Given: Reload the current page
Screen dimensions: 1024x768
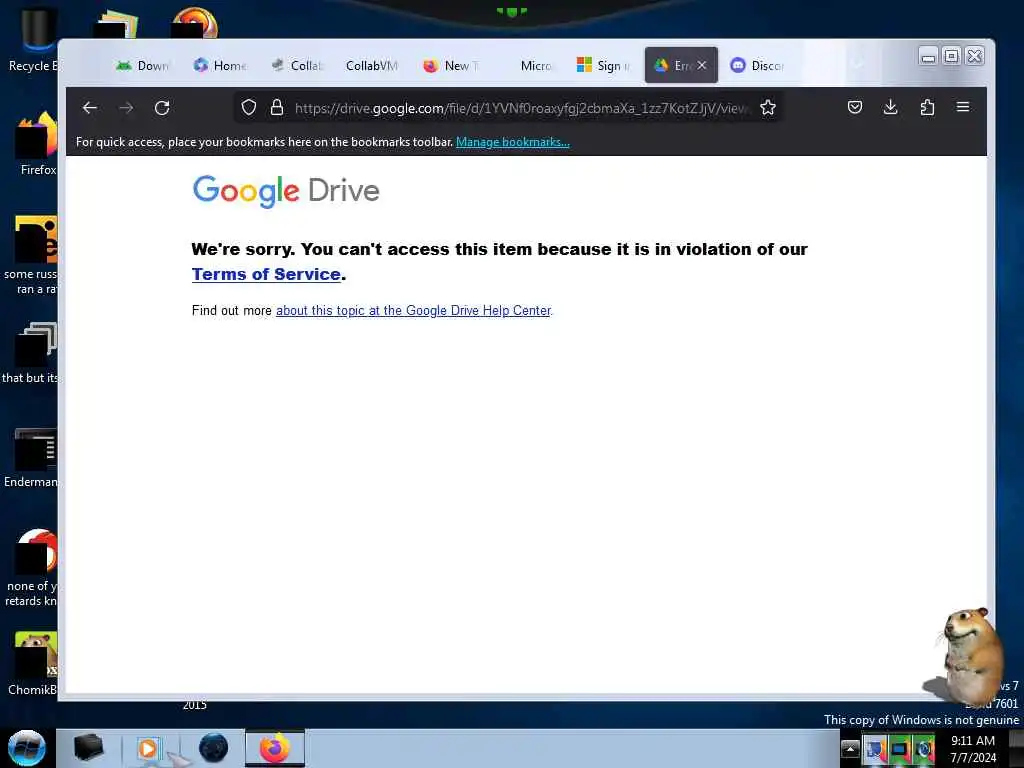Looking at the screenshot, I should [162, 108].
